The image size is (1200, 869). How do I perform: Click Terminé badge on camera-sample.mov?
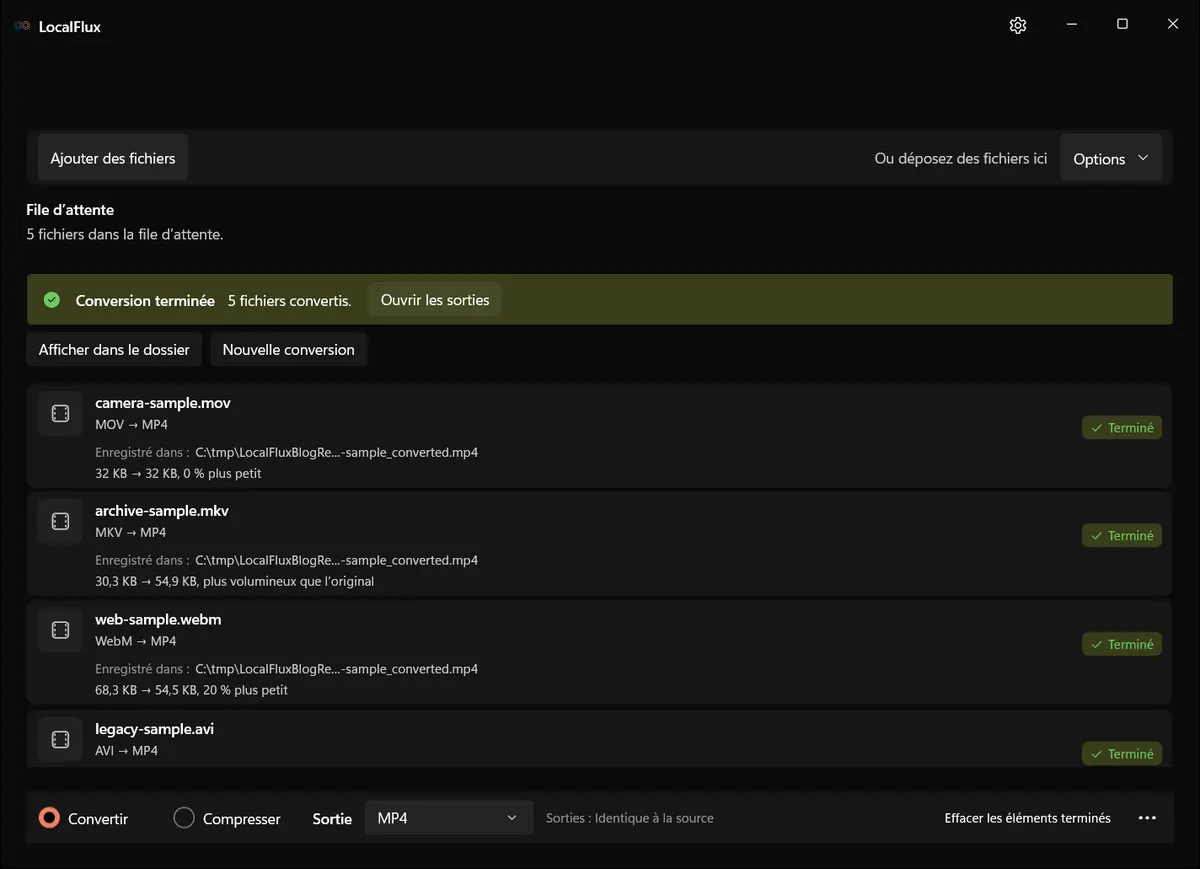click(x=1122, y=428)
